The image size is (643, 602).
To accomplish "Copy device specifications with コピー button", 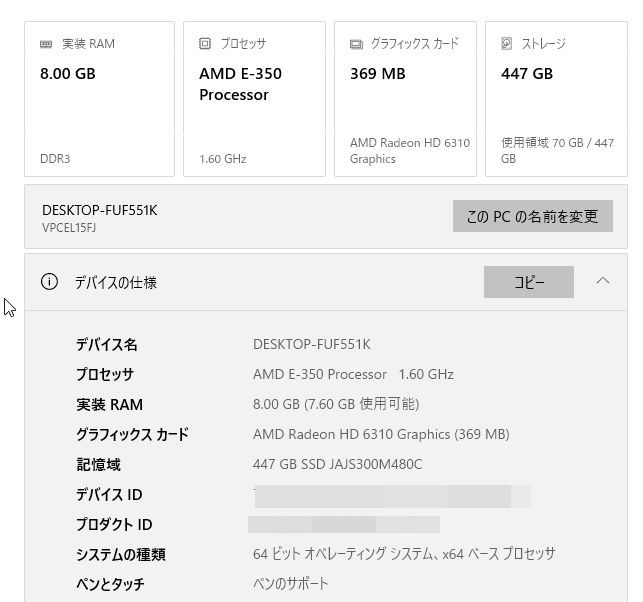I will (528, 282).
